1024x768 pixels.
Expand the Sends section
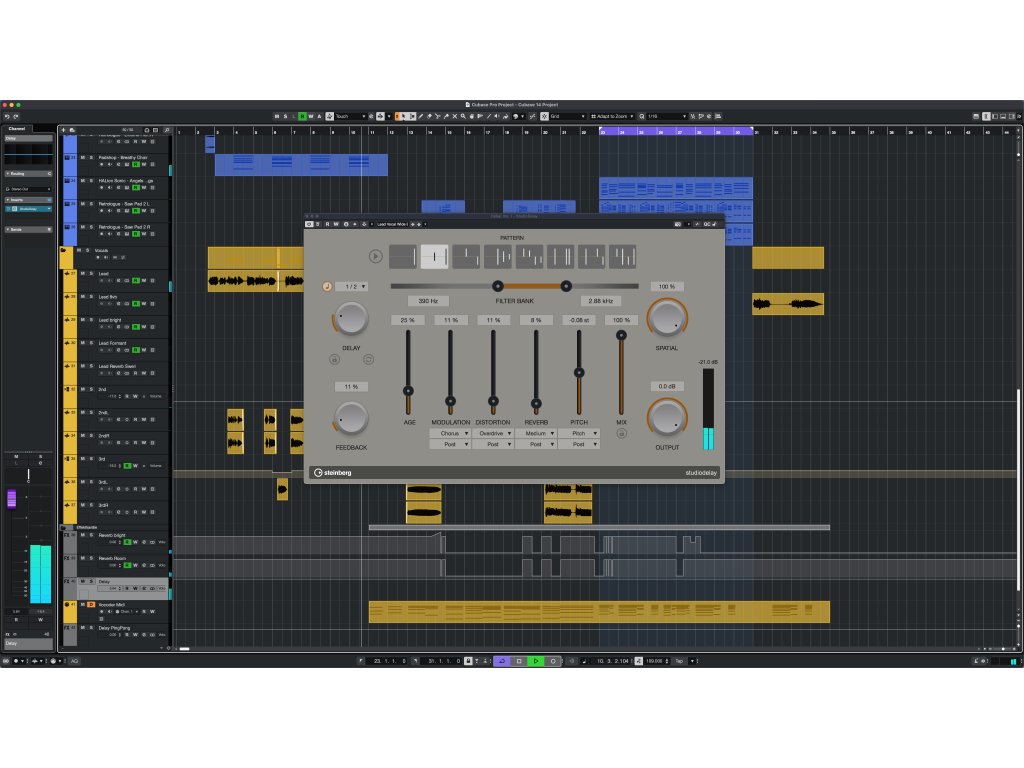tap(28, 230)
